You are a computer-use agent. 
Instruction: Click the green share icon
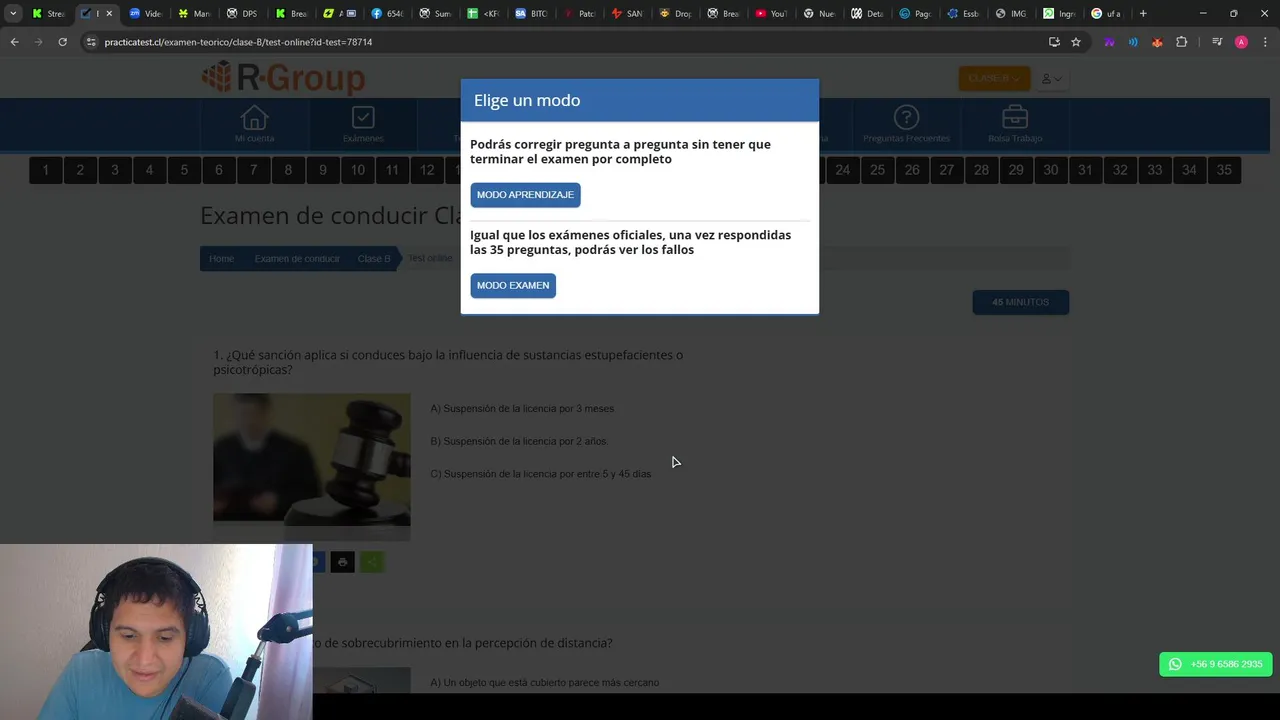(371, 562)
